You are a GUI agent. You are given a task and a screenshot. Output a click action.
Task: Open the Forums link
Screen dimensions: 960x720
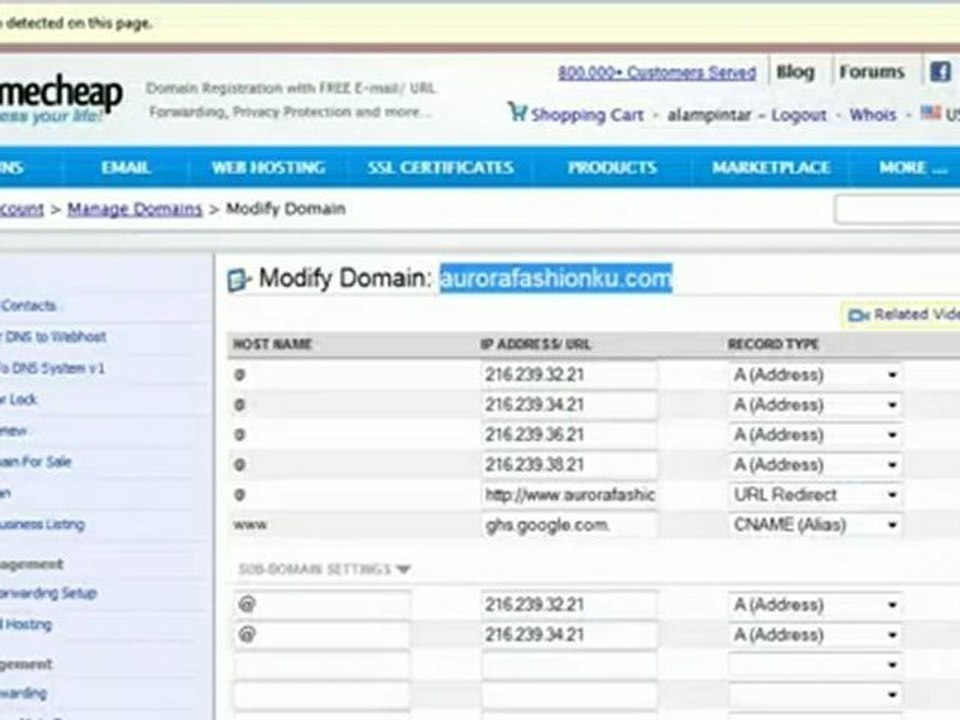point(872,72)
